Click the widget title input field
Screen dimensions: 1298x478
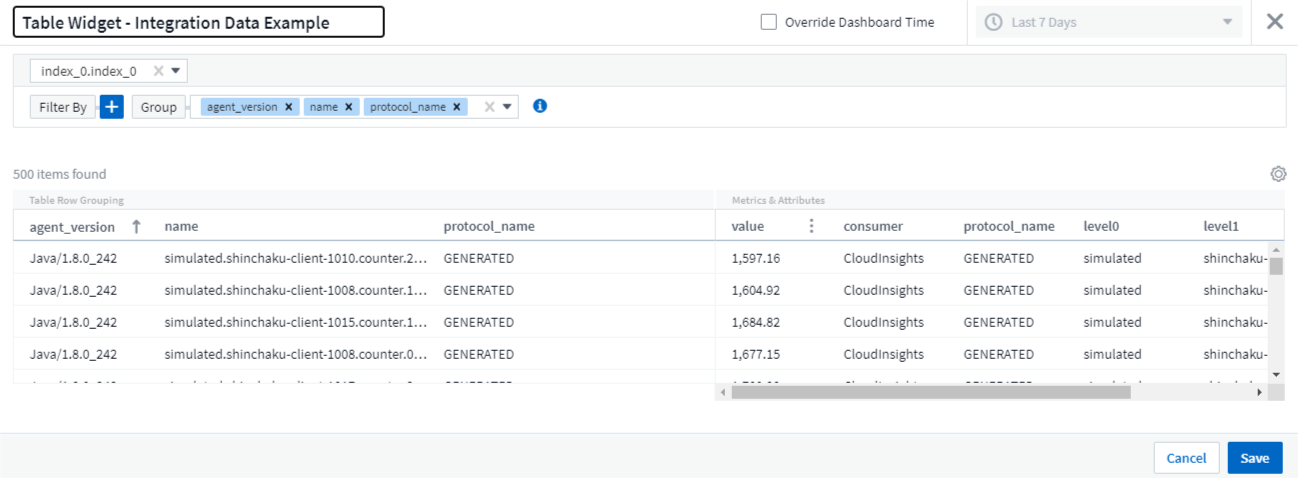[198, 22]
